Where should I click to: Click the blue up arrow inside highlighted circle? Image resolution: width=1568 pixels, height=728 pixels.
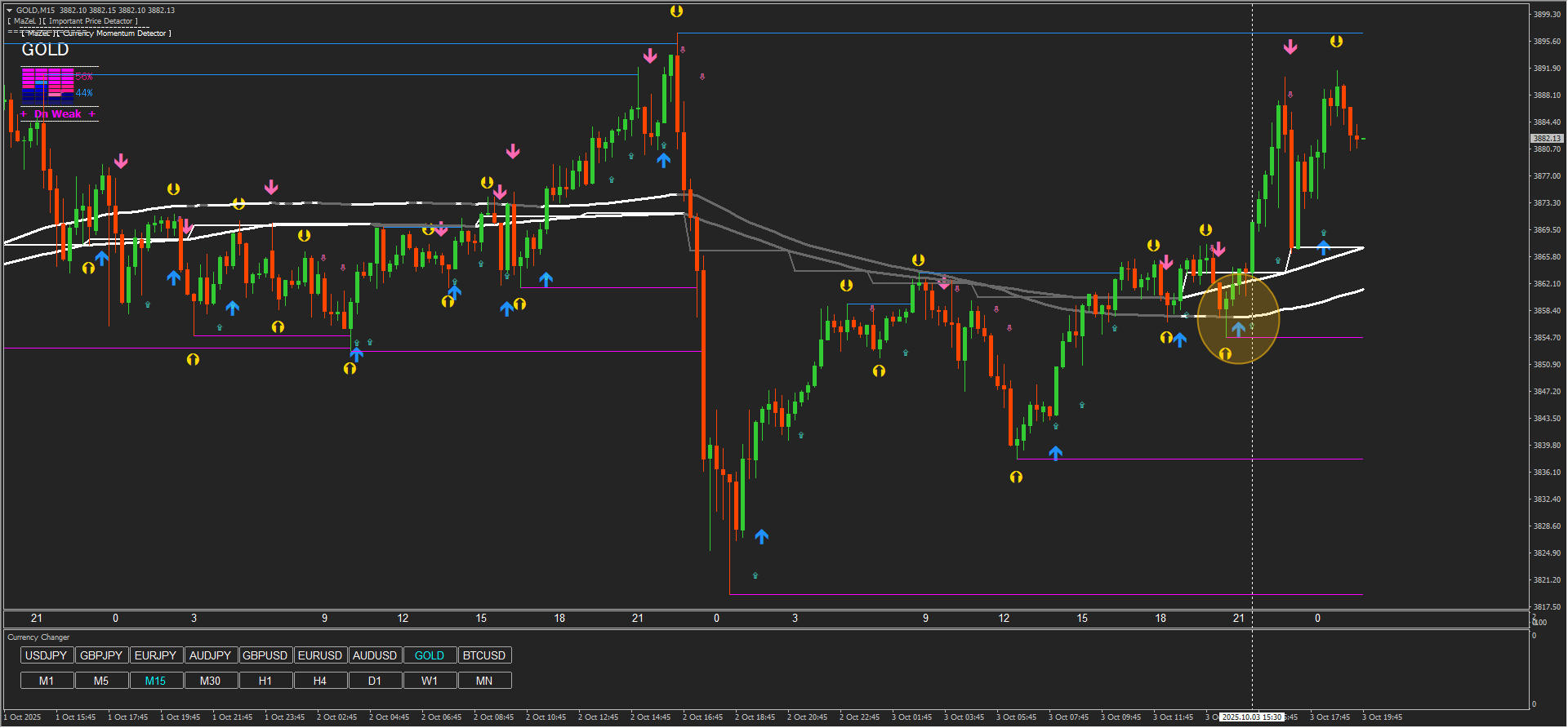(x=1238, y=329)
